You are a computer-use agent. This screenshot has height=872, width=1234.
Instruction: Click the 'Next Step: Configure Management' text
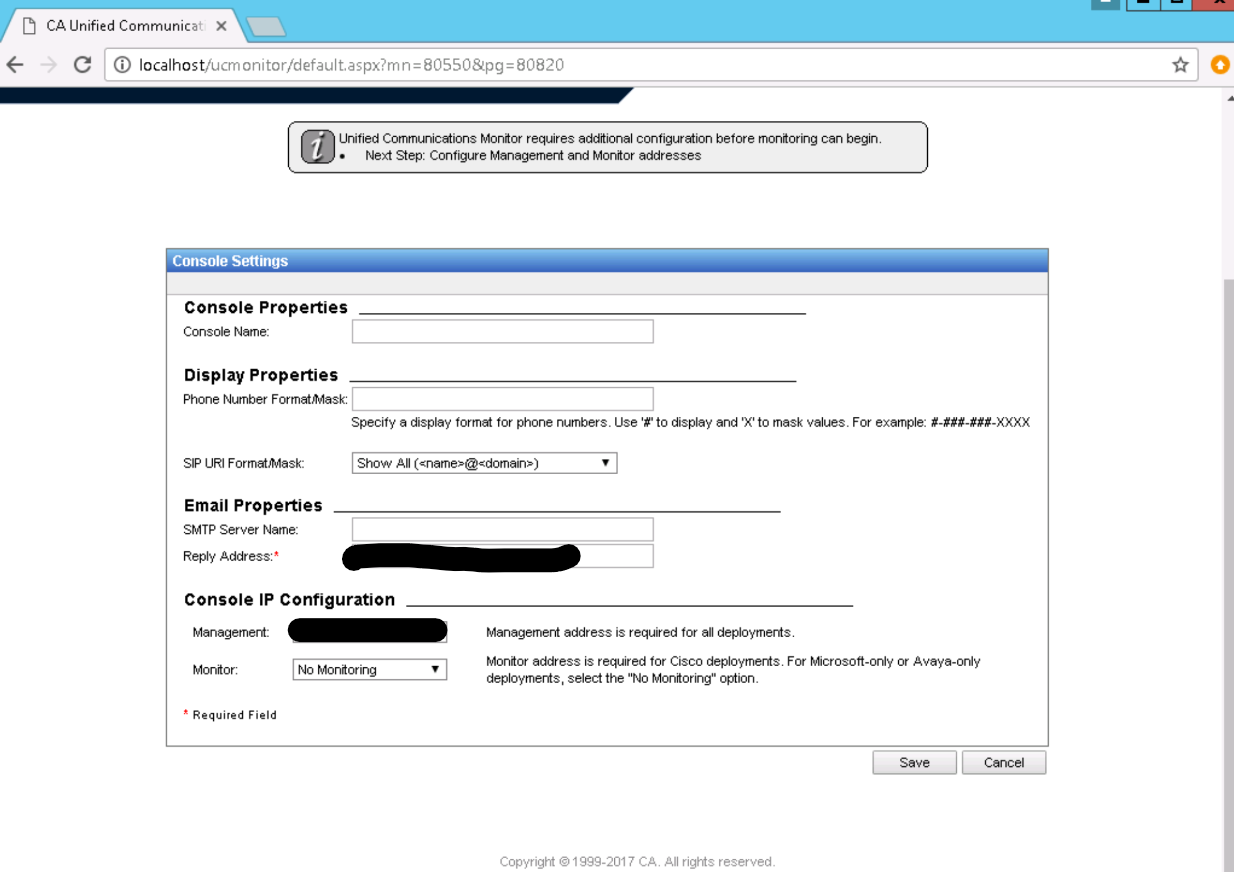[x=533, y=156]
